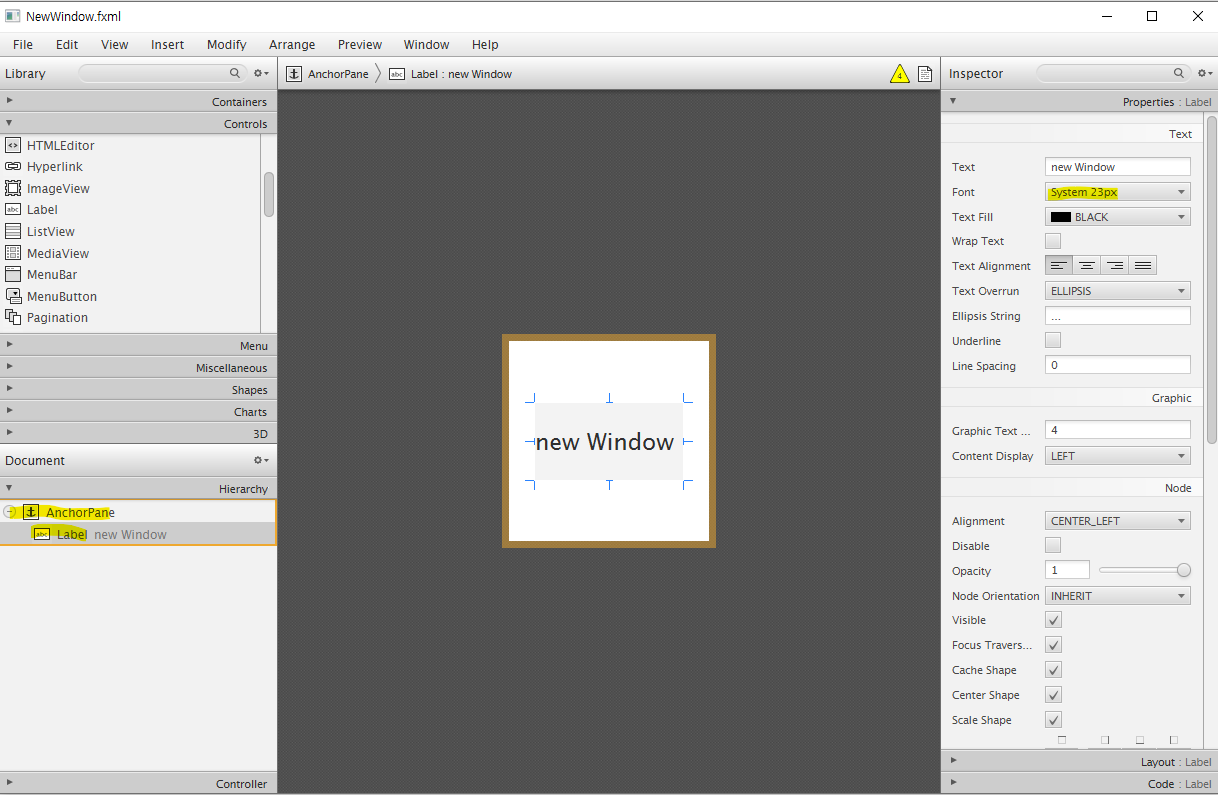Click the Label icon in Library
This screenshot has width=1218, height=795.
pyautogui.click(x=13, y=210)
